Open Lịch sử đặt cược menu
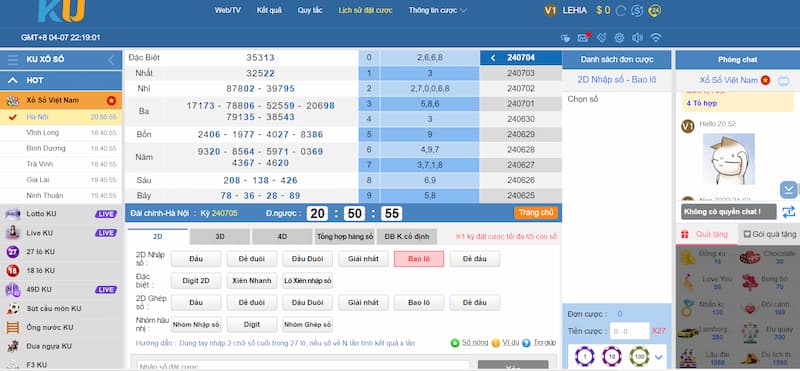This screenshot has height=371, width=800. [365, 10]
